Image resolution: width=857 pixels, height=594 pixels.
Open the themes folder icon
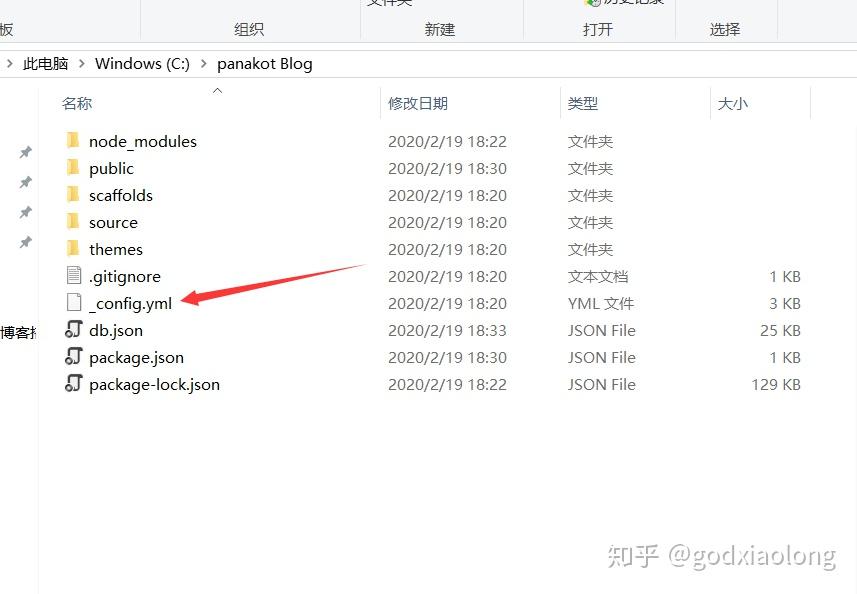73,249
